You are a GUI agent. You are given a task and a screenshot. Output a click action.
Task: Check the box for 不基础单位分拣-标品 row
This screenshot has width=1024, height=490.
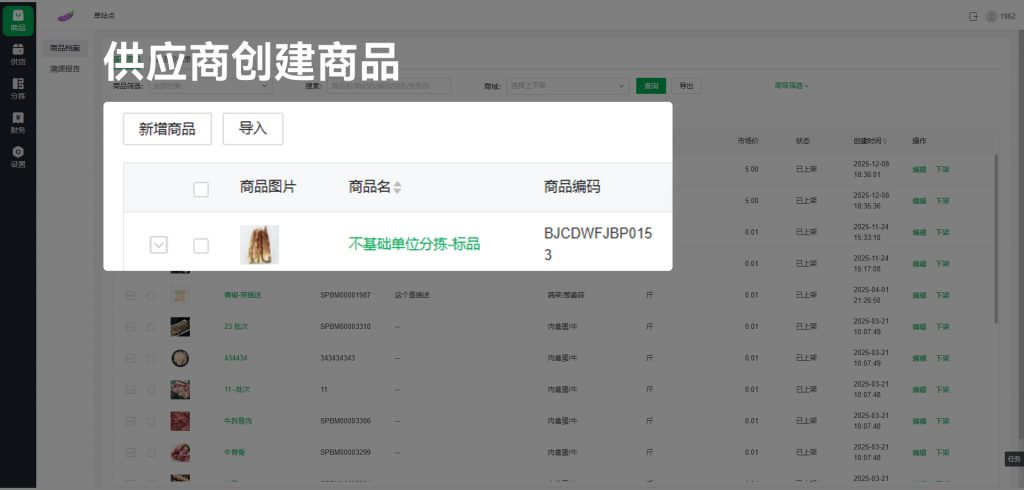(x=201, y=245)
